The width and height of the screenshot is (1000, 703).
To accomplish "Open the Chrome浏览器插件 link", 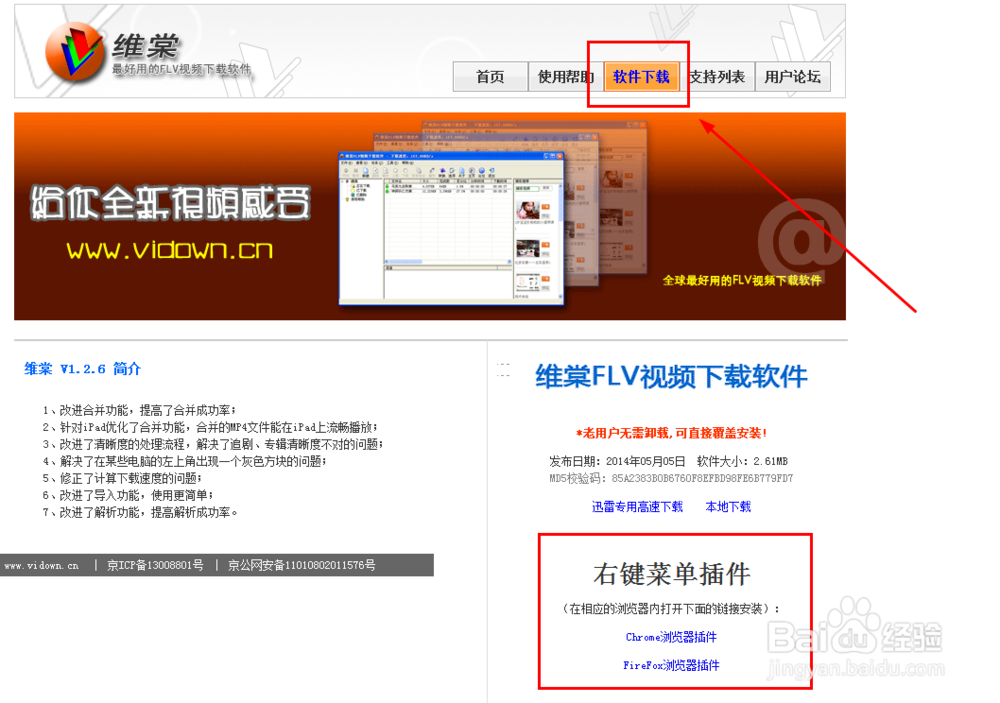I will coord(671,637).
